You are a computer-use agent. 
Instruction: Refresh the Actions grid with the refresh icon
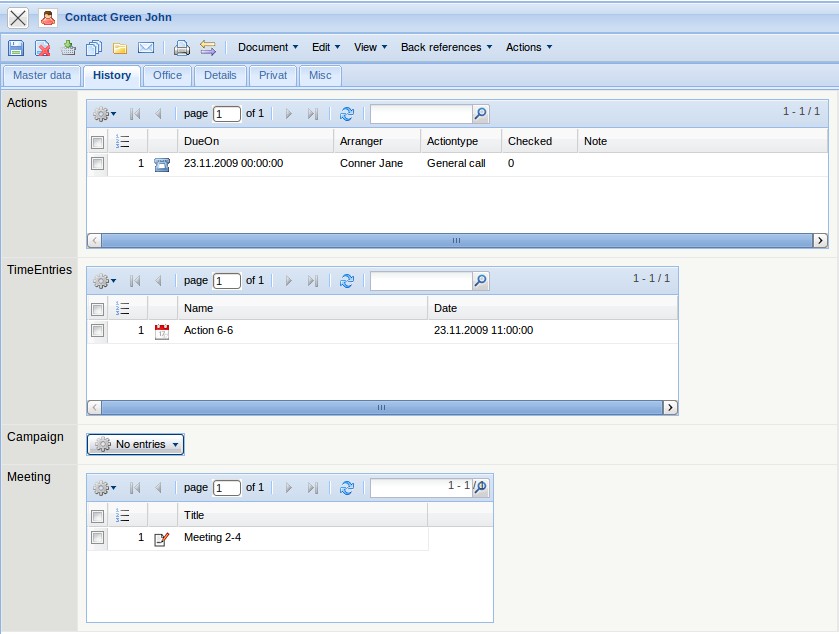click(347, 113)
